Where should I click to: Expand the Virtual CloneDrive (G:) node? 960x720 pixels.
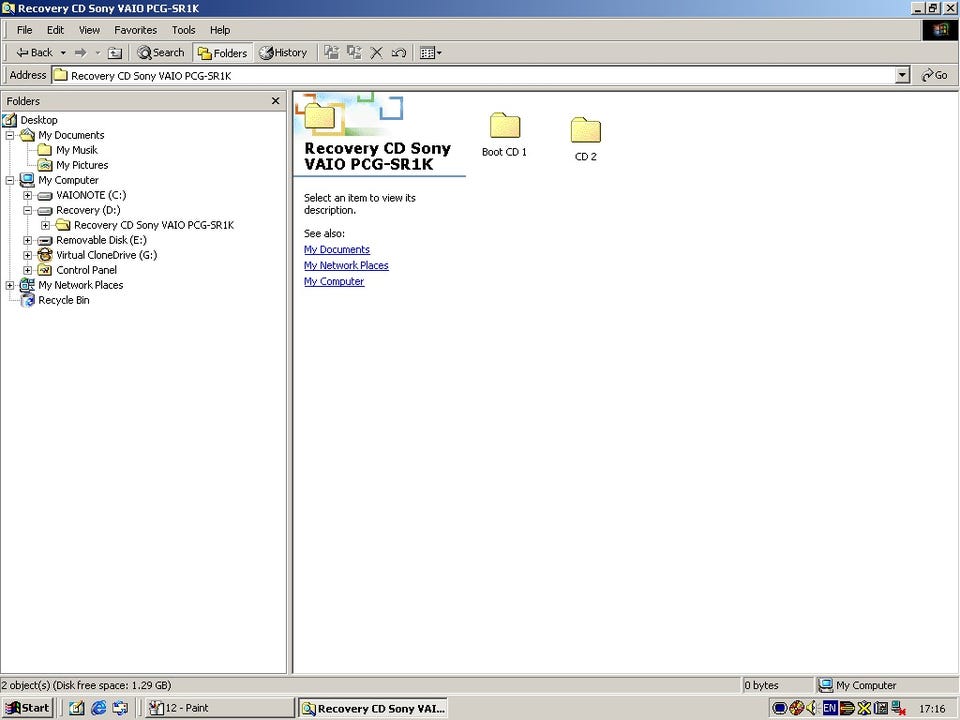[28, 255]
